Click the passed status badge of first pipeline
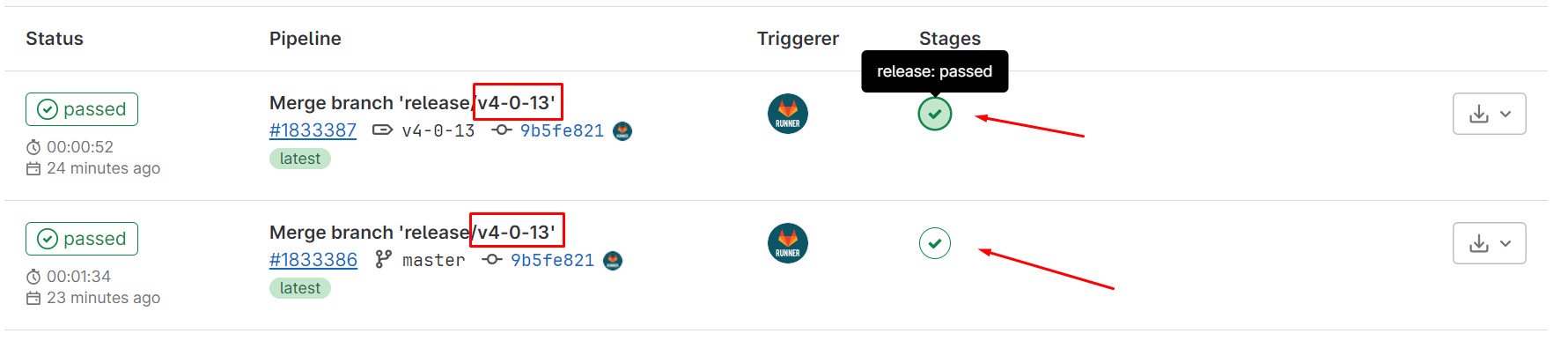The width and height of the screenshot is (1568, 341). click(x=82, y=109)
